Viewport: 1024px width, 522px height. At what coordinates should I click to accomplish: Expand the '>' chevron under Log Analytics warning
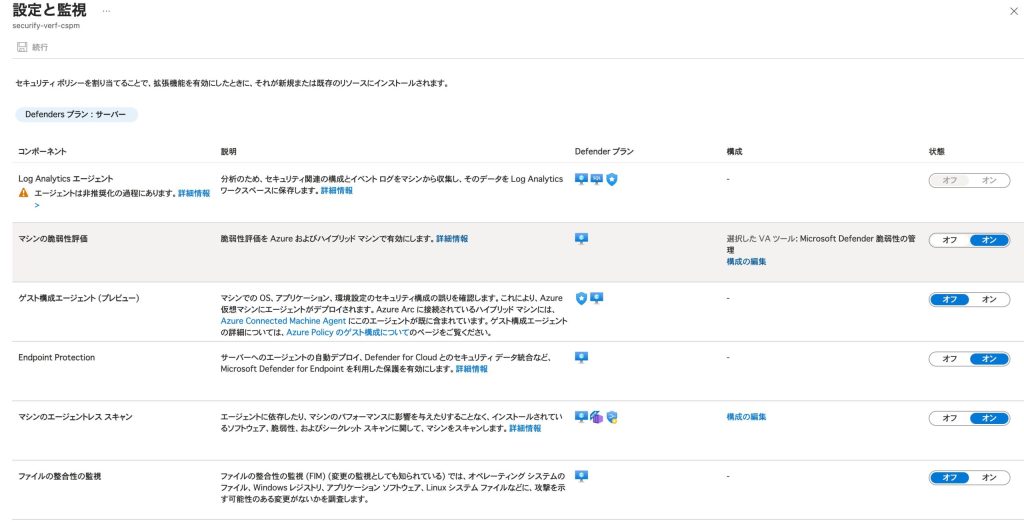[x=37, y=205]
